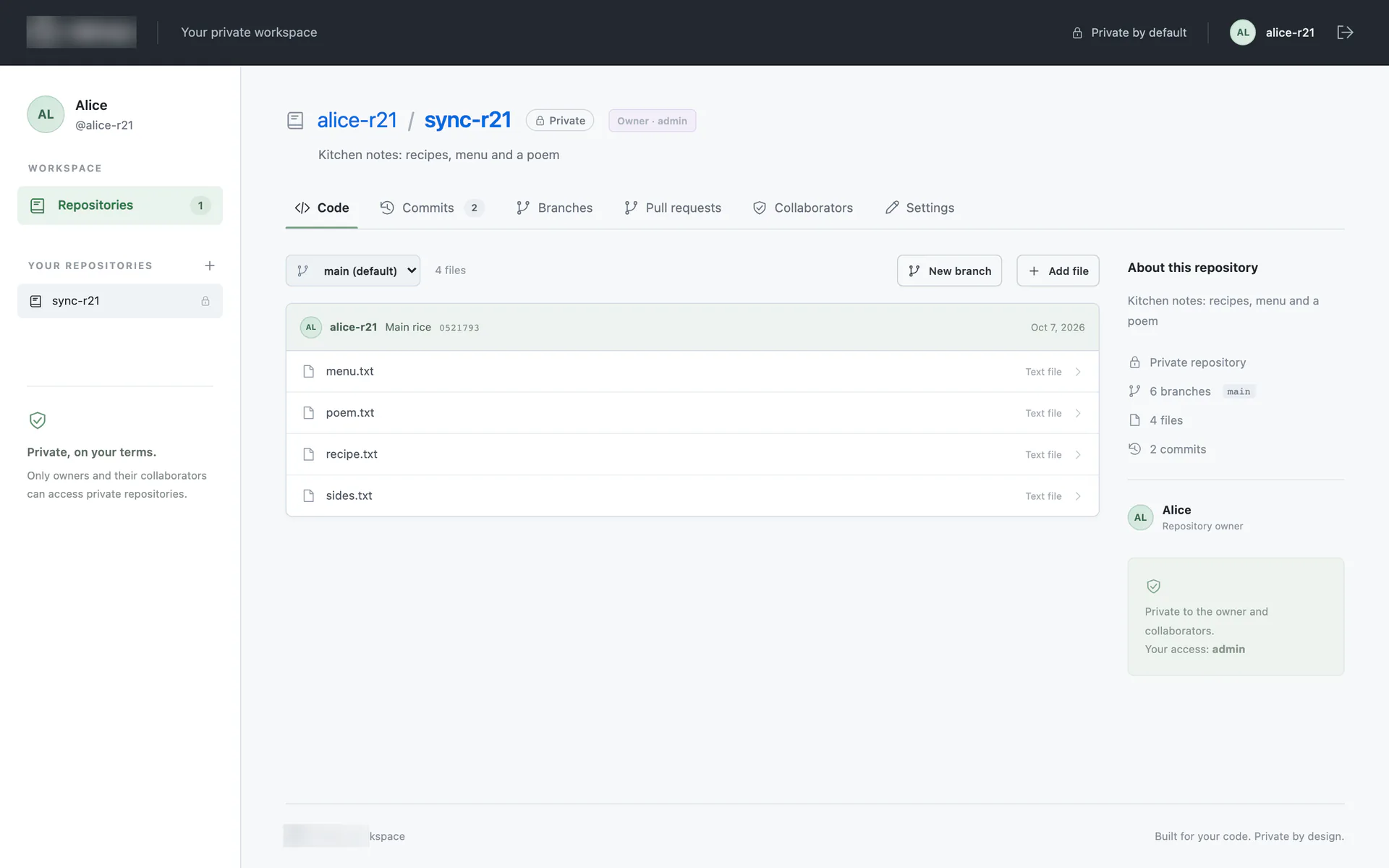Screen dimensions: 1389x868
Task: Expand the recipe.txt row chevron
Action: 1078,455
